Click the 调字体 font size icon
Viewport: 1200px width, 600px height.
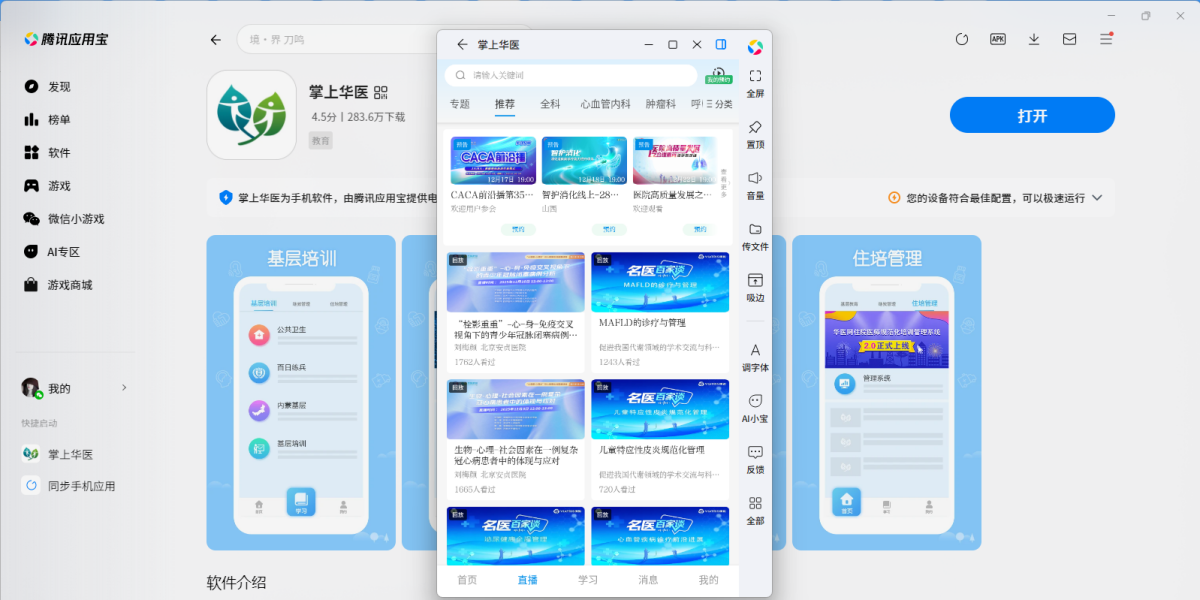(x=755, y=352)
